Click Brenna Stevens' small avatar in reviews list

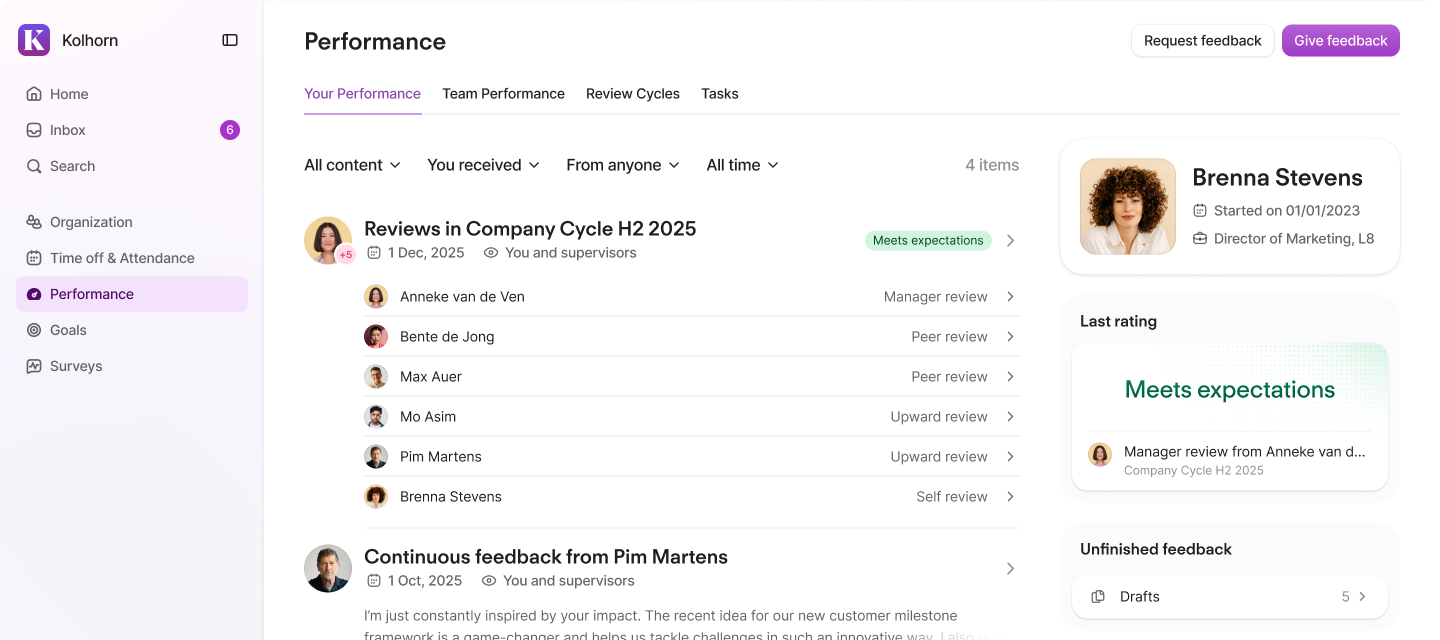pos(376,497)
